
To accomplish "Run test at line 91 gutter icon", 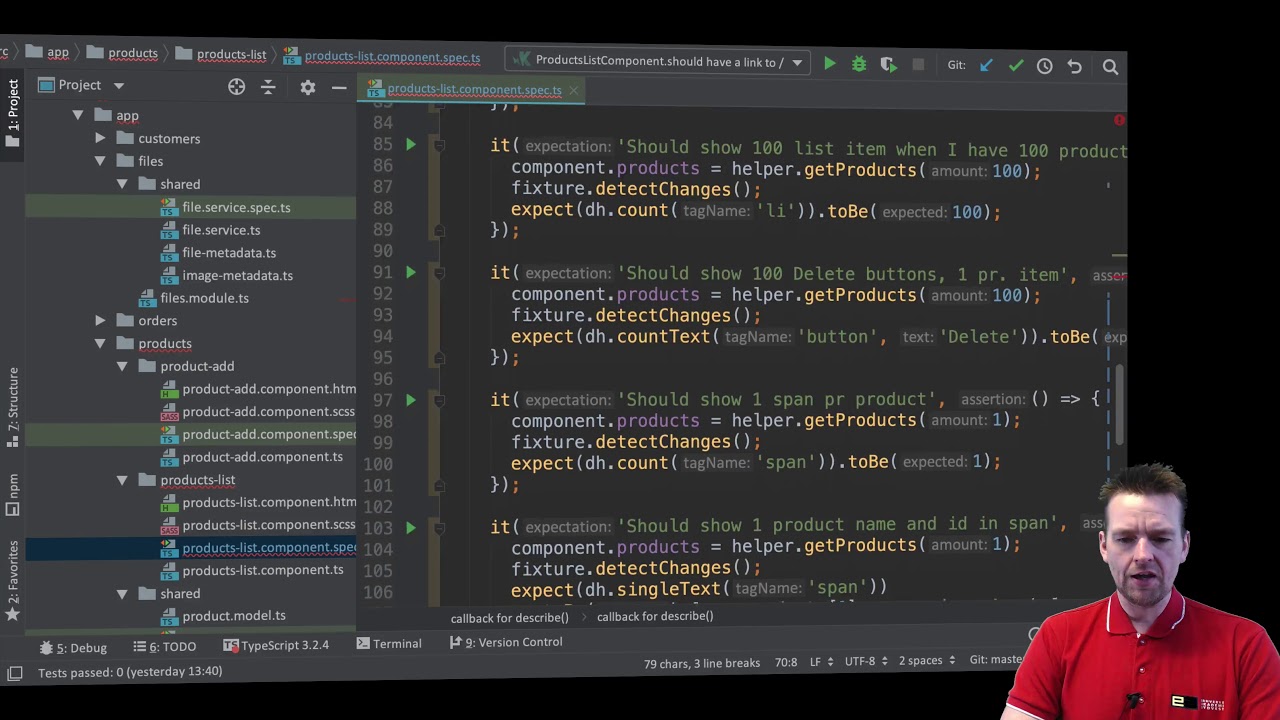I will 410,272.
